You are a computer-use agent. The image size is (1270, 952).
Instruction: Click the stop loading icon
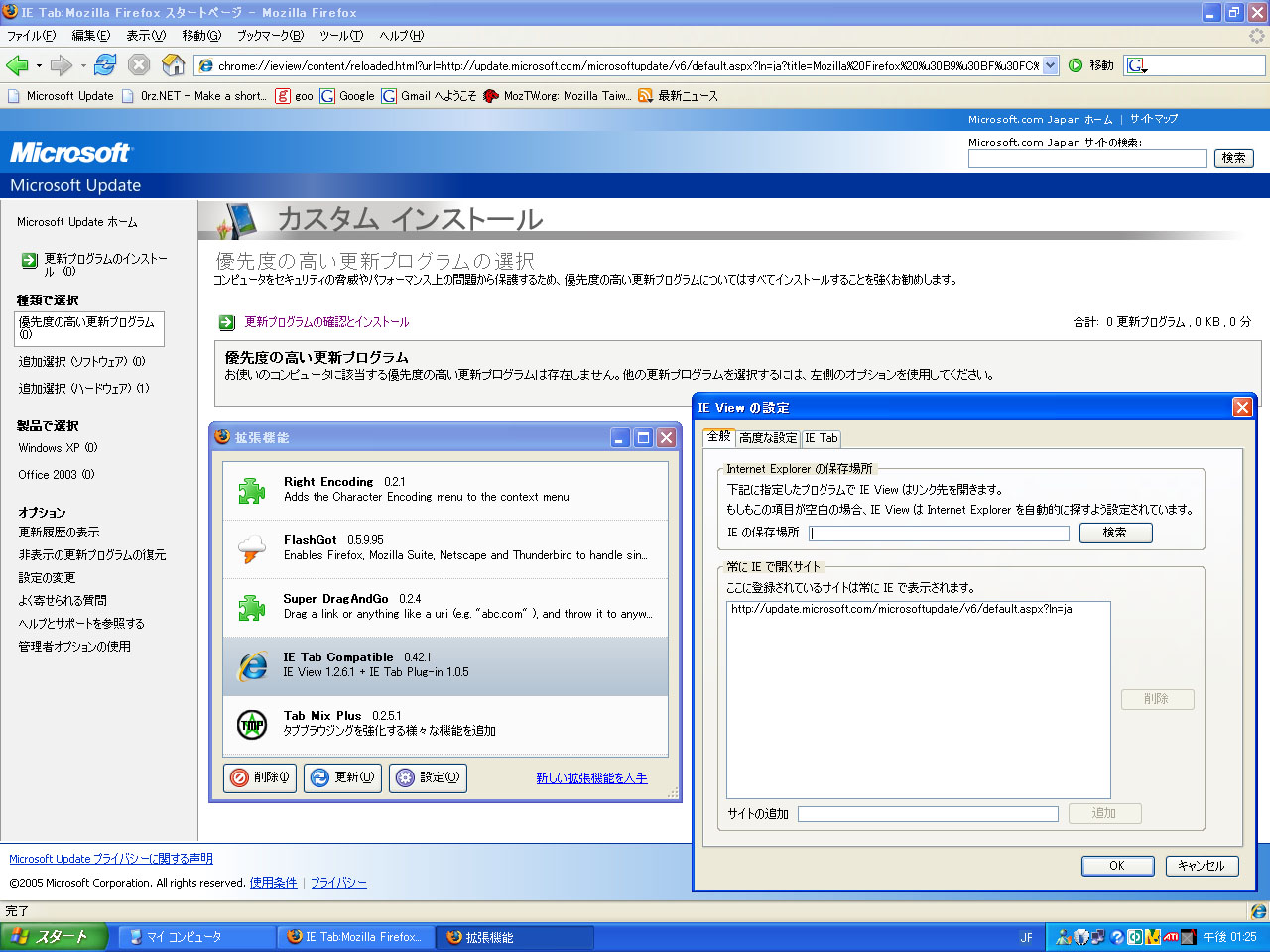click(x=139, y=65)
